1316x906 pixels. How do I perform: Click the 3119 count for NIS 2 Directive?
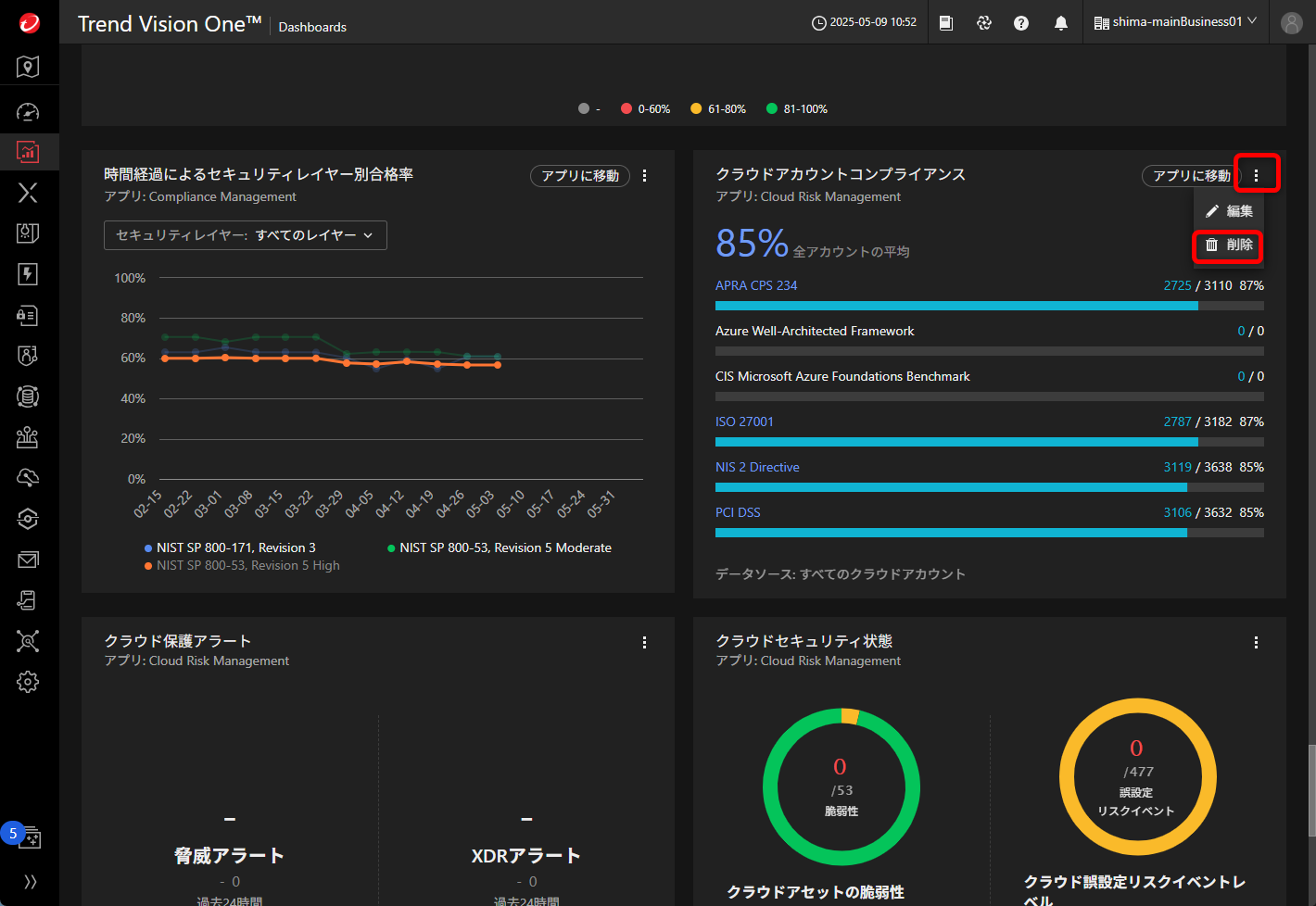(x=1178, y=468)
